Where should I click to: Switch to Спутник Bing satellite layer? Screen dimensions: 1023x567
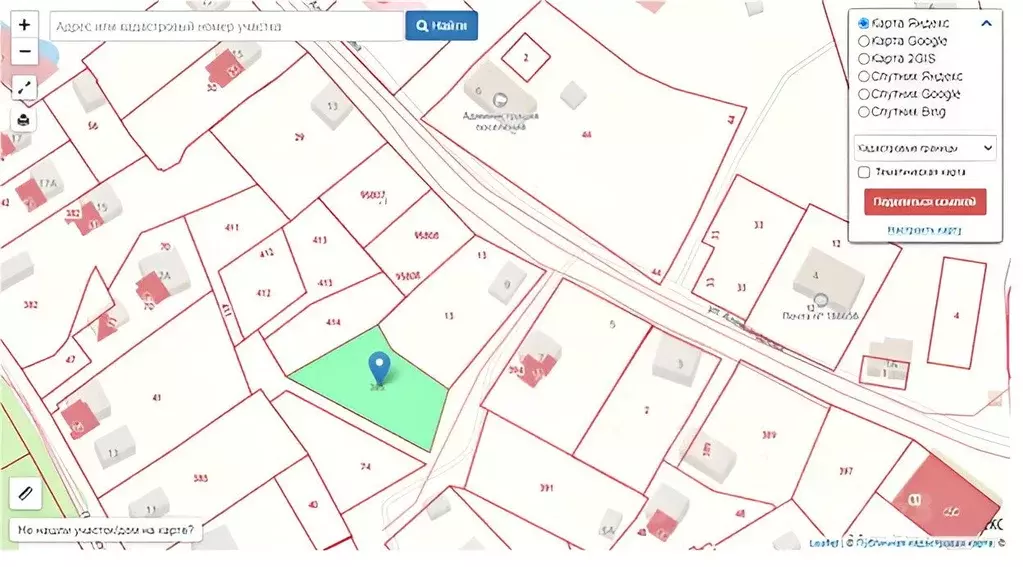(x=864, y=112)
